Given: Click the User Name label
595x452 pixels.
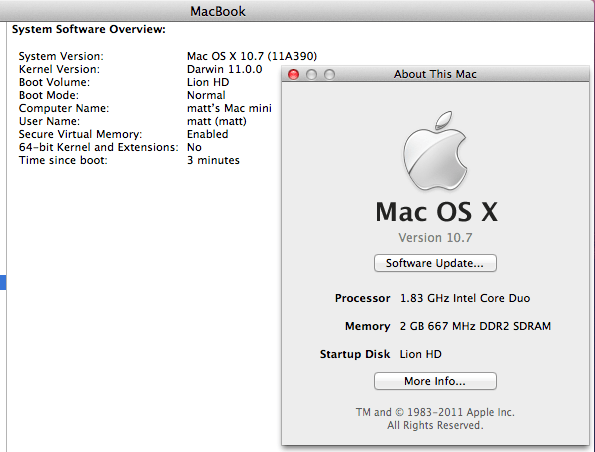Looking at the screenshot, I should [49, 121].
